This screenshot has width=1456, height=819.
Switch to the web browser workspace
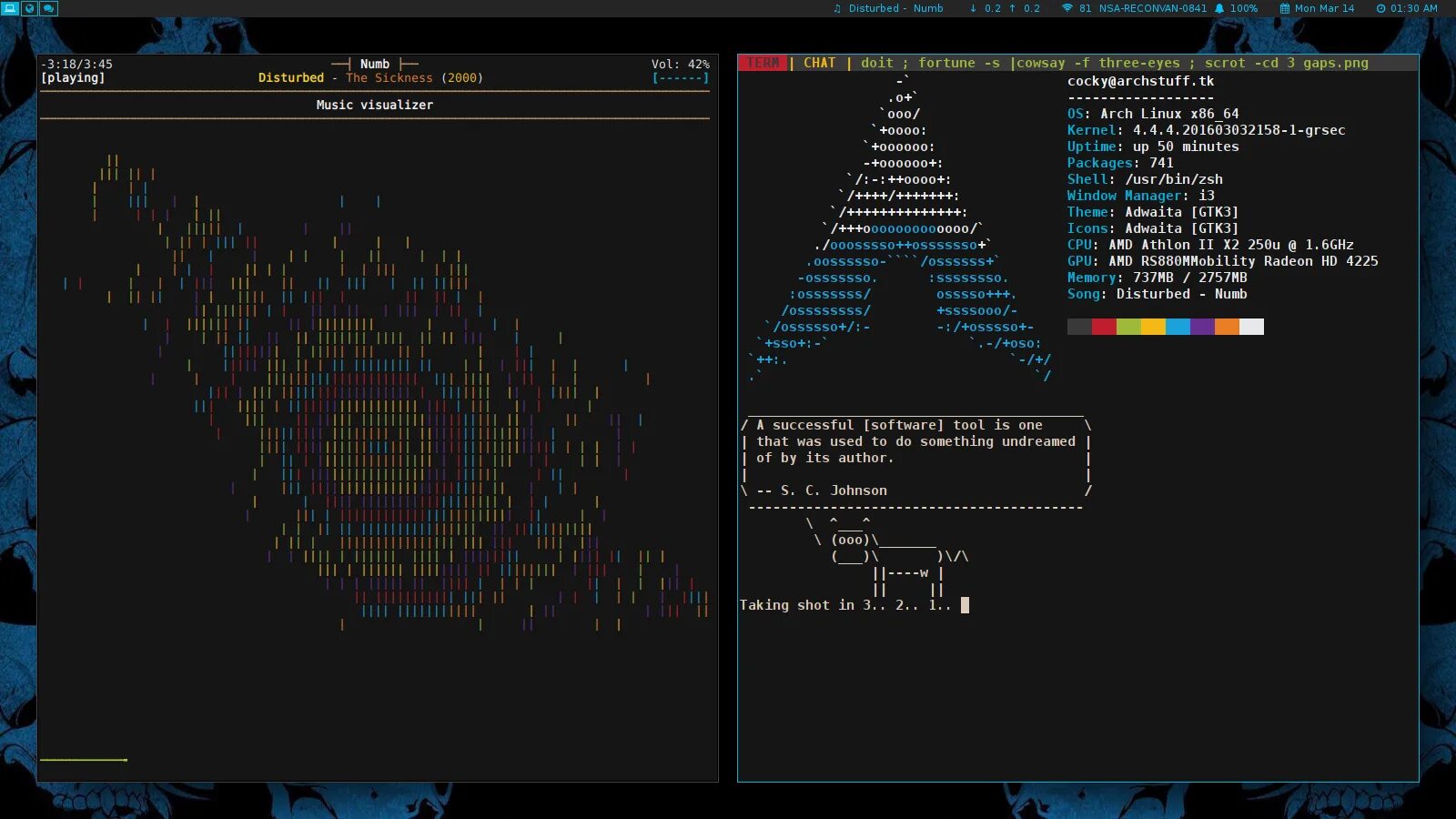tap(29, 8)
